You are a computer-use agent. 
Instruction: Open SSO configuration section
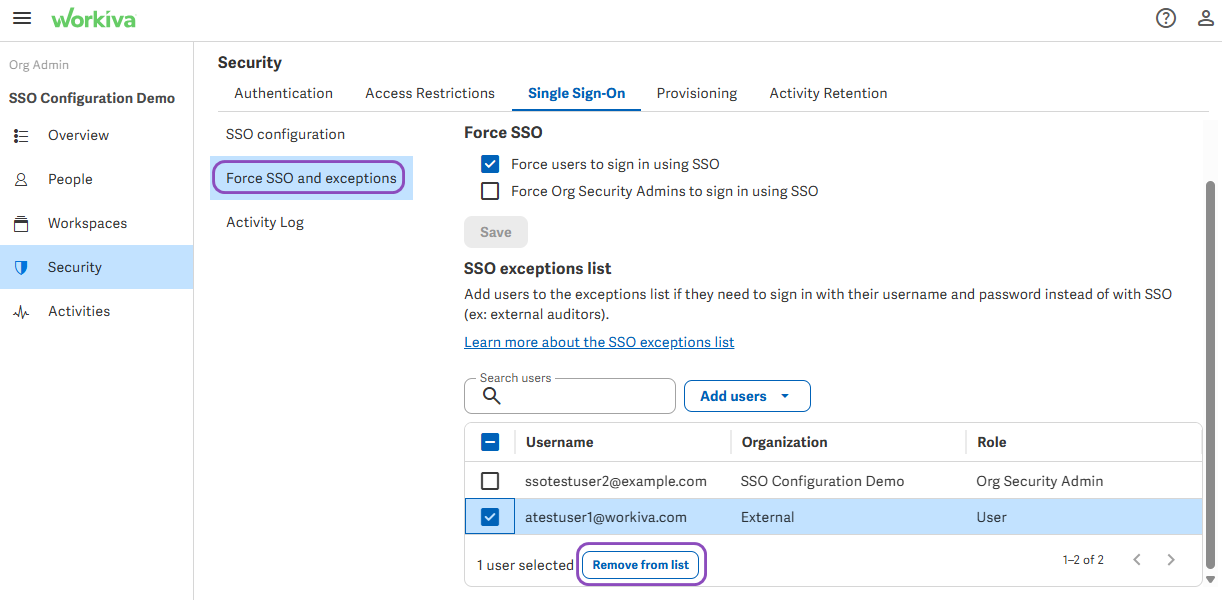[x=285, y=134]
